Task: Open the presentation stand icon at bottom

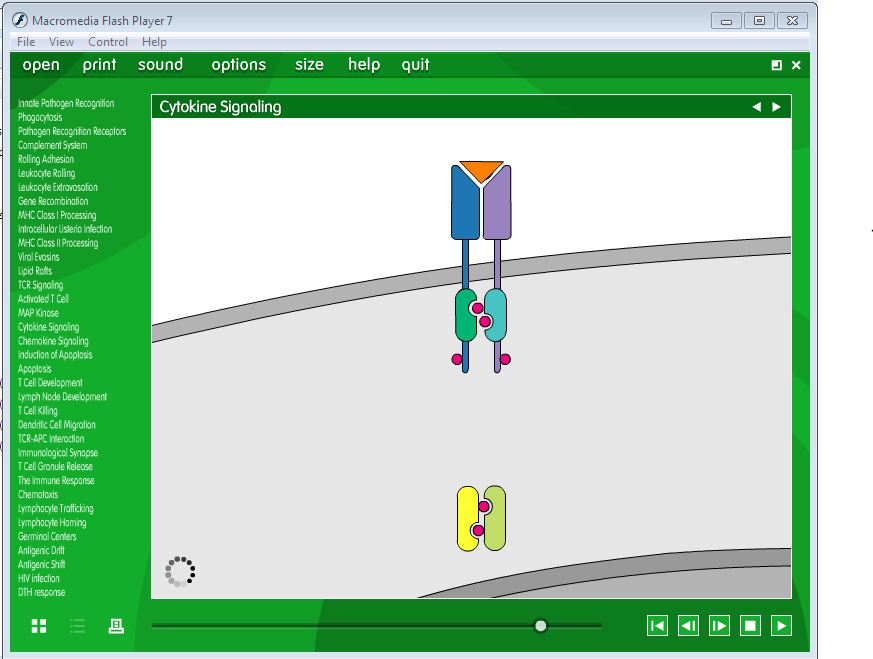Action: pyautogui.click(x=116, y=626)
